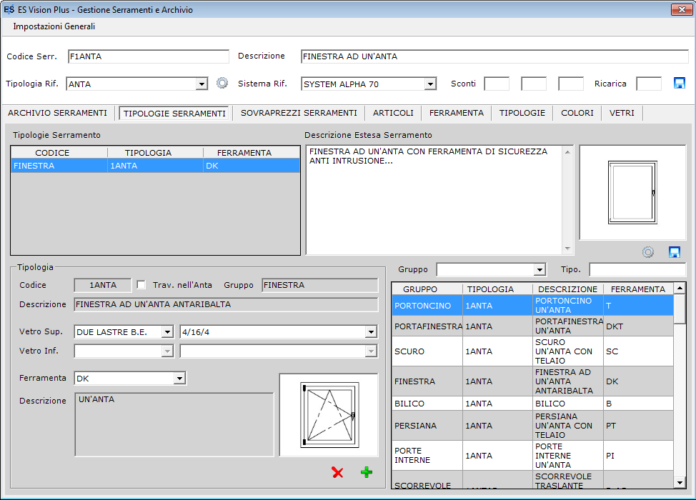Click the DESCRIZIONE column header in lower grid
Screen dimensions: 696x500
(x=567, y=289)
